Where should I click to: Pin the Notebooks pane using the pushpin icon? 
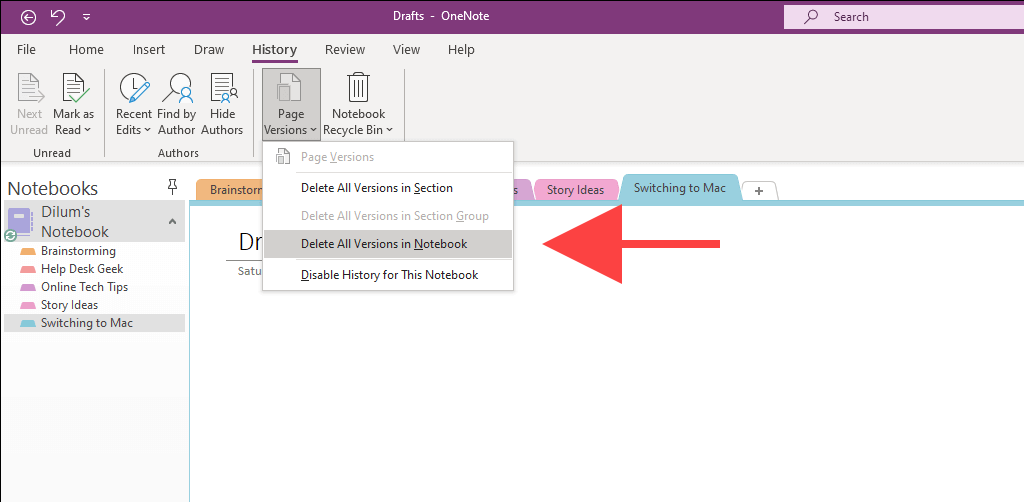[172, 188]
